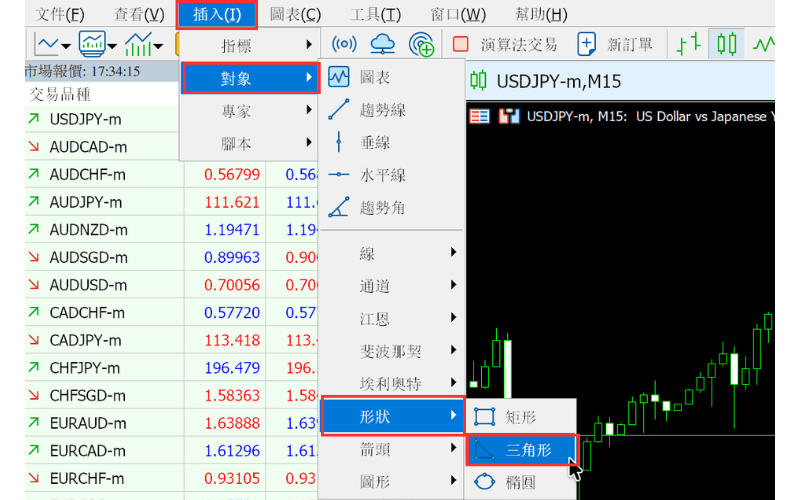
Task: Click the chart template monitor icon
Action: point(92,44)
